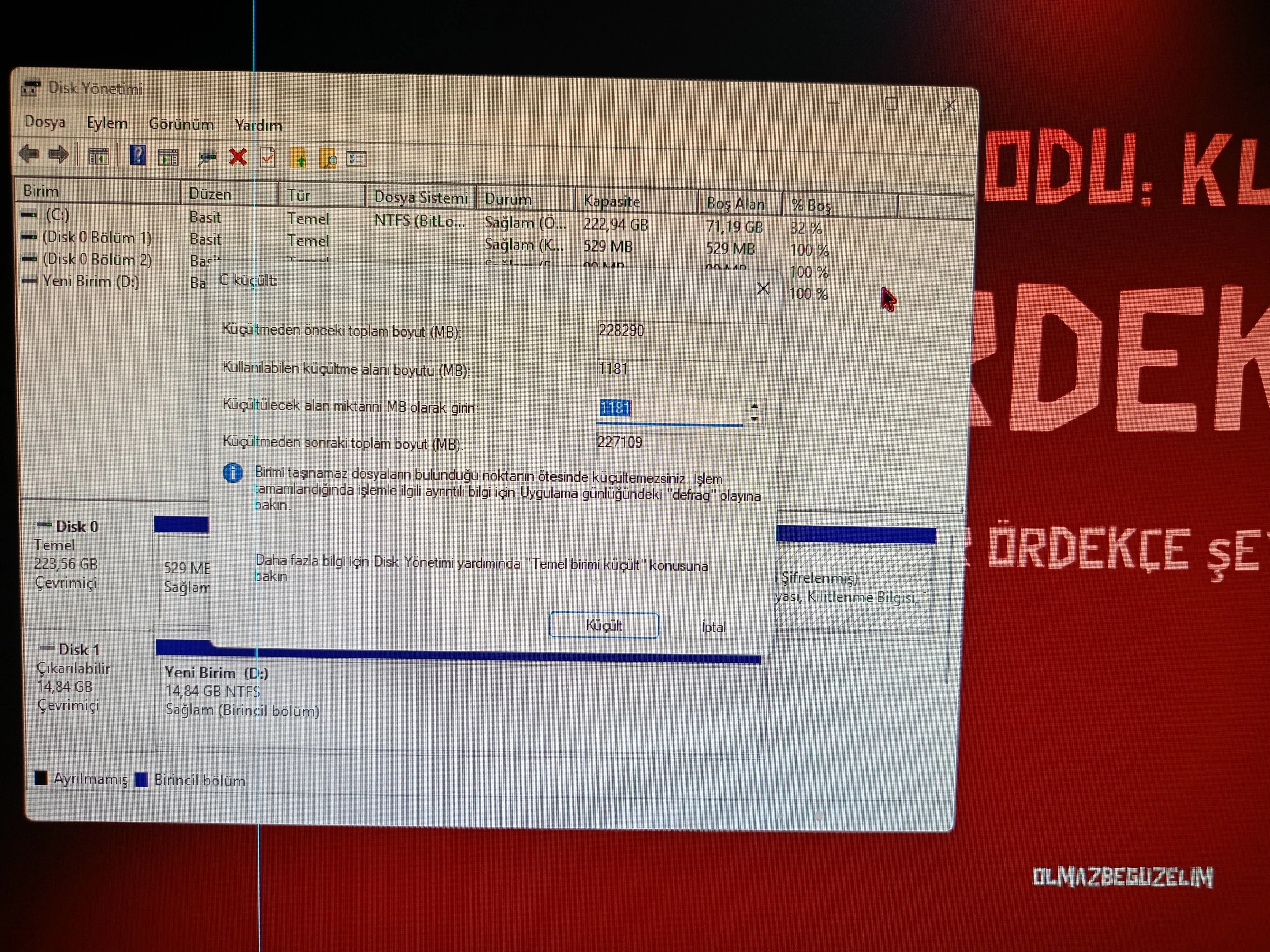This screenshot has width=1270, height=952.
Task: Open the Görünüm menu
Action: pyautogui.click(x=181, y=125)
